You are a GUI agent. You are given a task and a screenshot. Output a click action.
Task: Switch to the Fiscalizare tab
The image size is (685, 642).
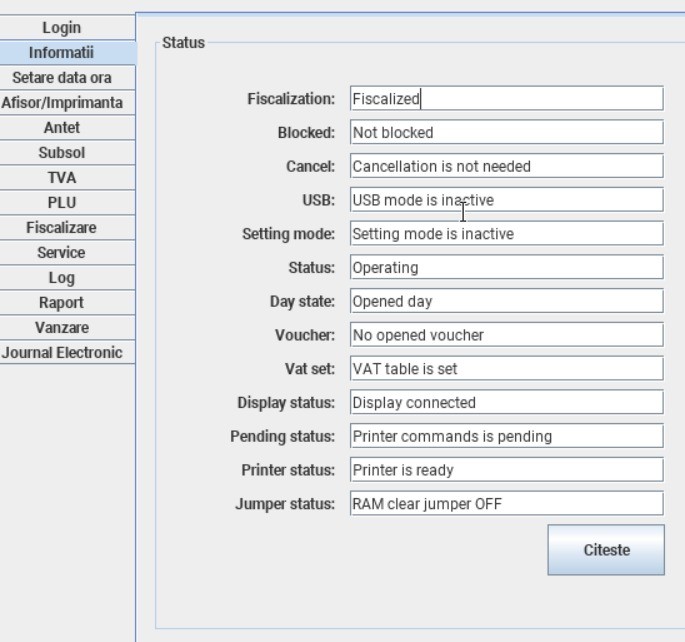(67, 228)
